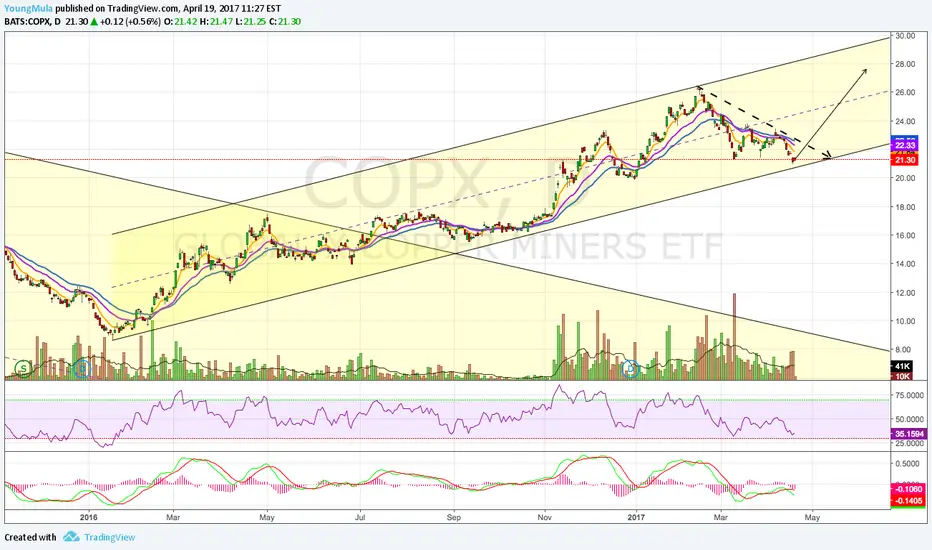The image size is (932, 550).
Task: Click the 28.00 price axis label
Action: tap(905, 64)
